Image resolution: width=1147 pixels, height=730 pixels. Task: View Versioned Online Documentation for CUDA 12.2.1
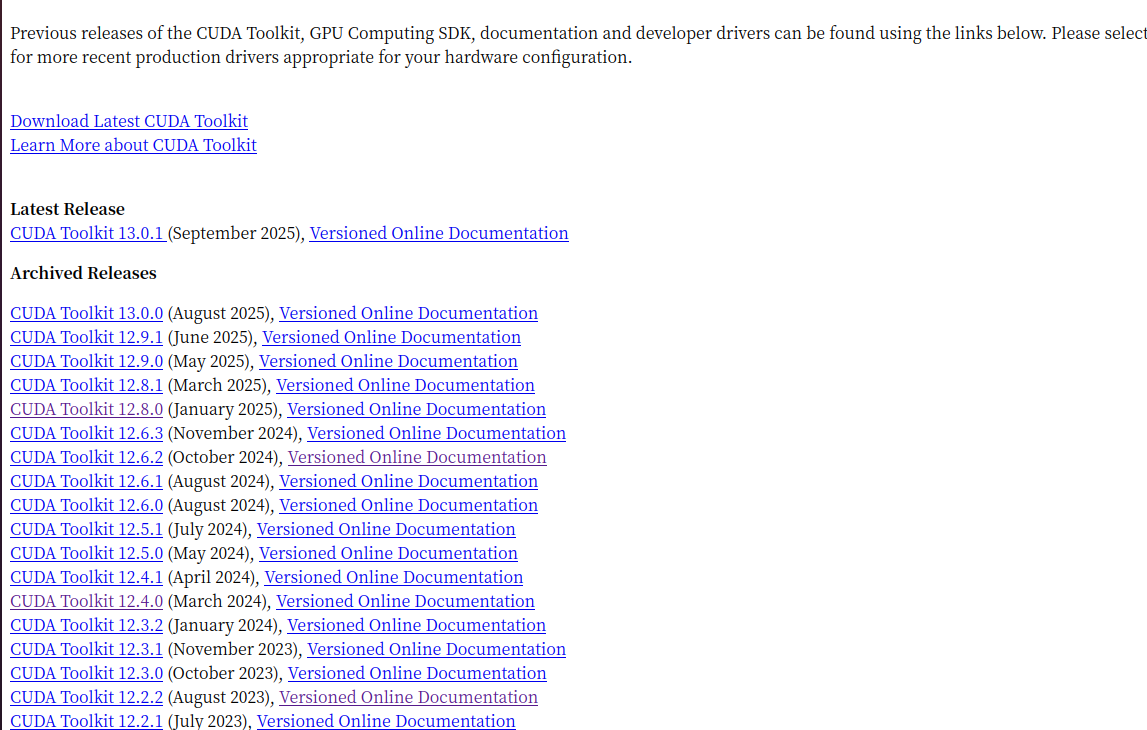click(386, 721)
